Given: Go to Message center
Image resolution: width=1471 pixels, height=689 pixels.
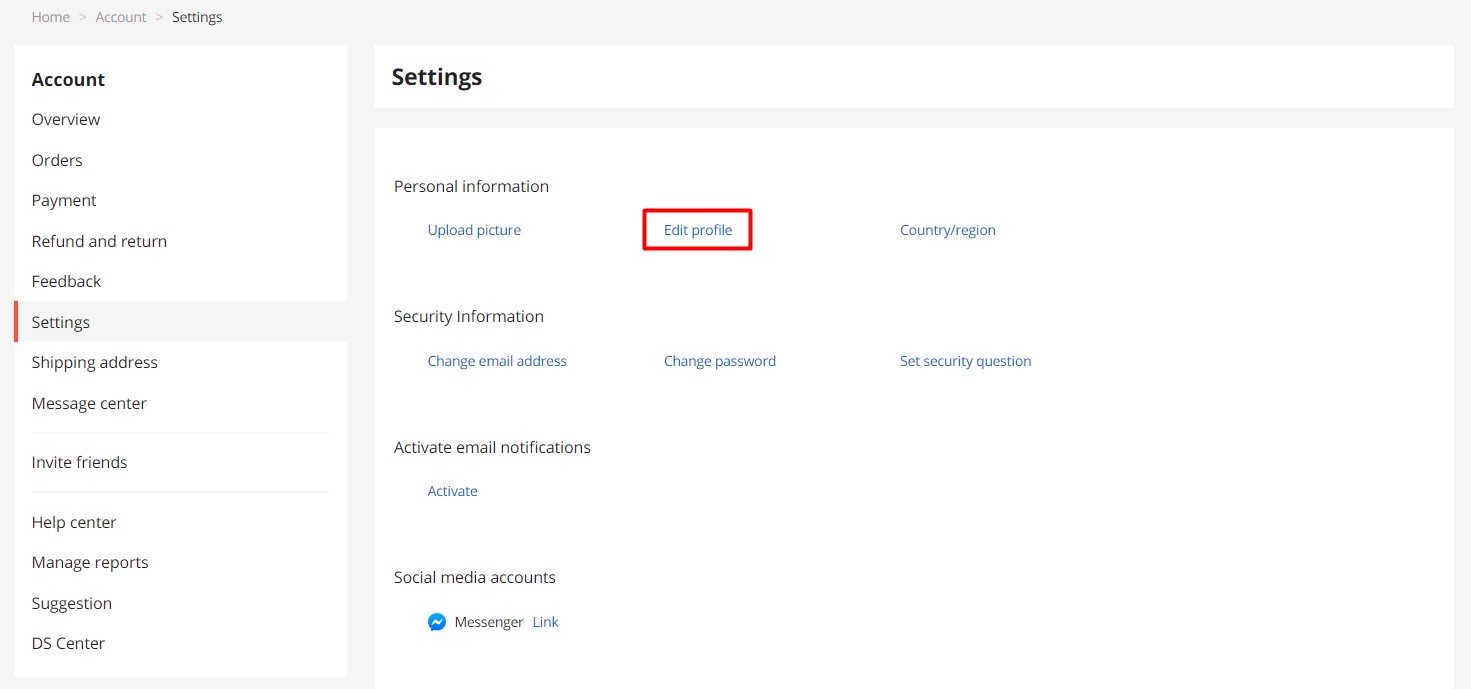Looking at the screenshot, I should click(89, 403).
